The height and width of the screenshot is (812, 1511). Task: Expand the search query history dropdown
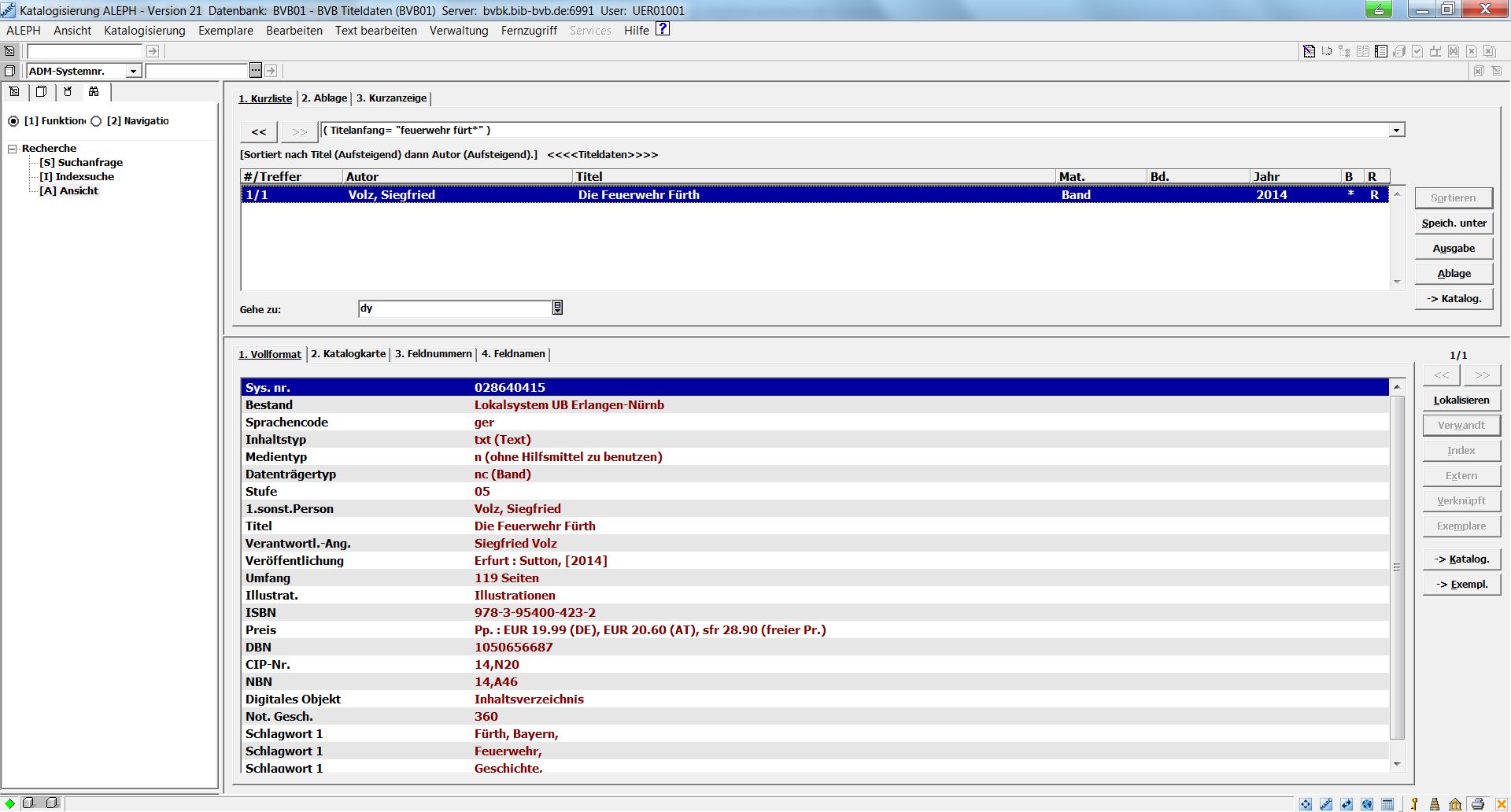tap(1396, 131)
